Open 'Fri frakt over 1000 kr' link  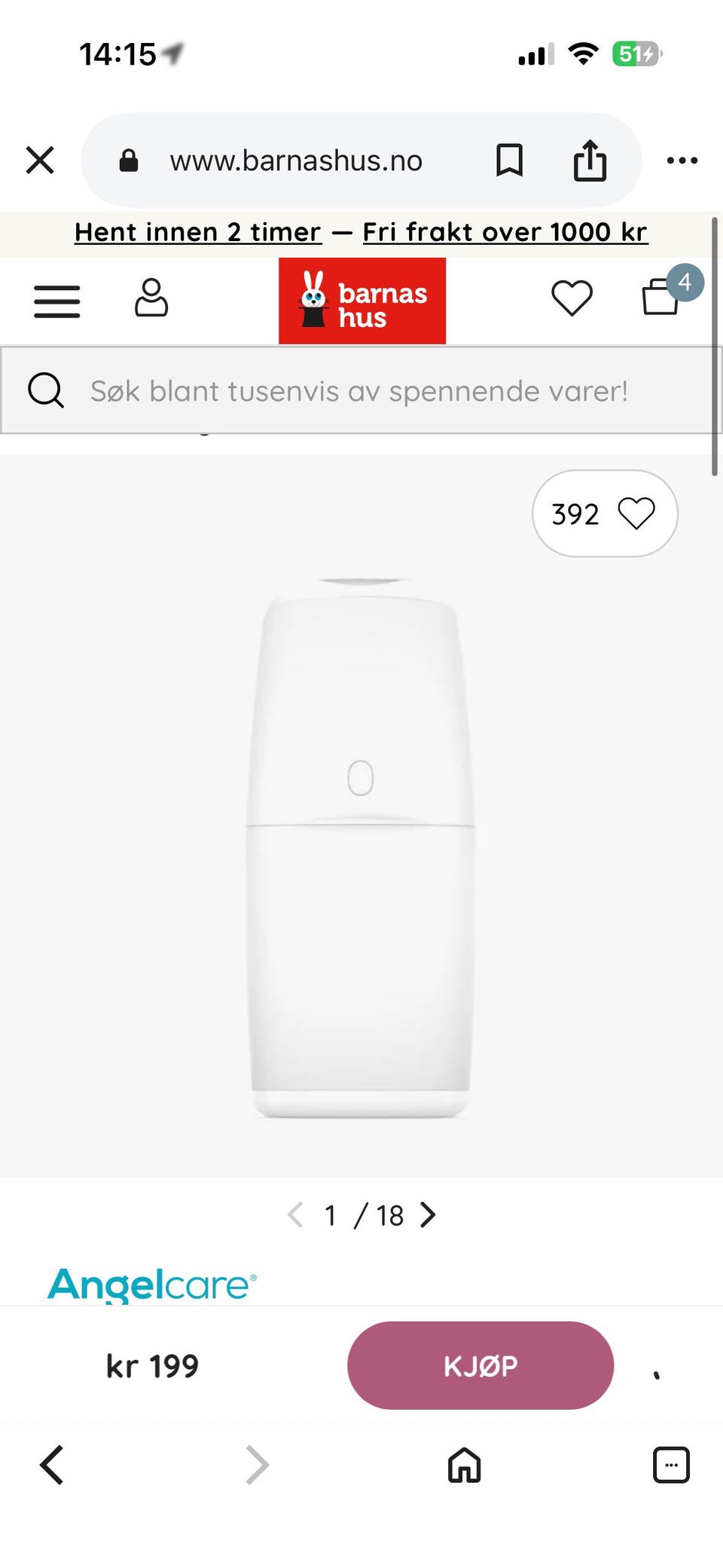tap(505, 232)
